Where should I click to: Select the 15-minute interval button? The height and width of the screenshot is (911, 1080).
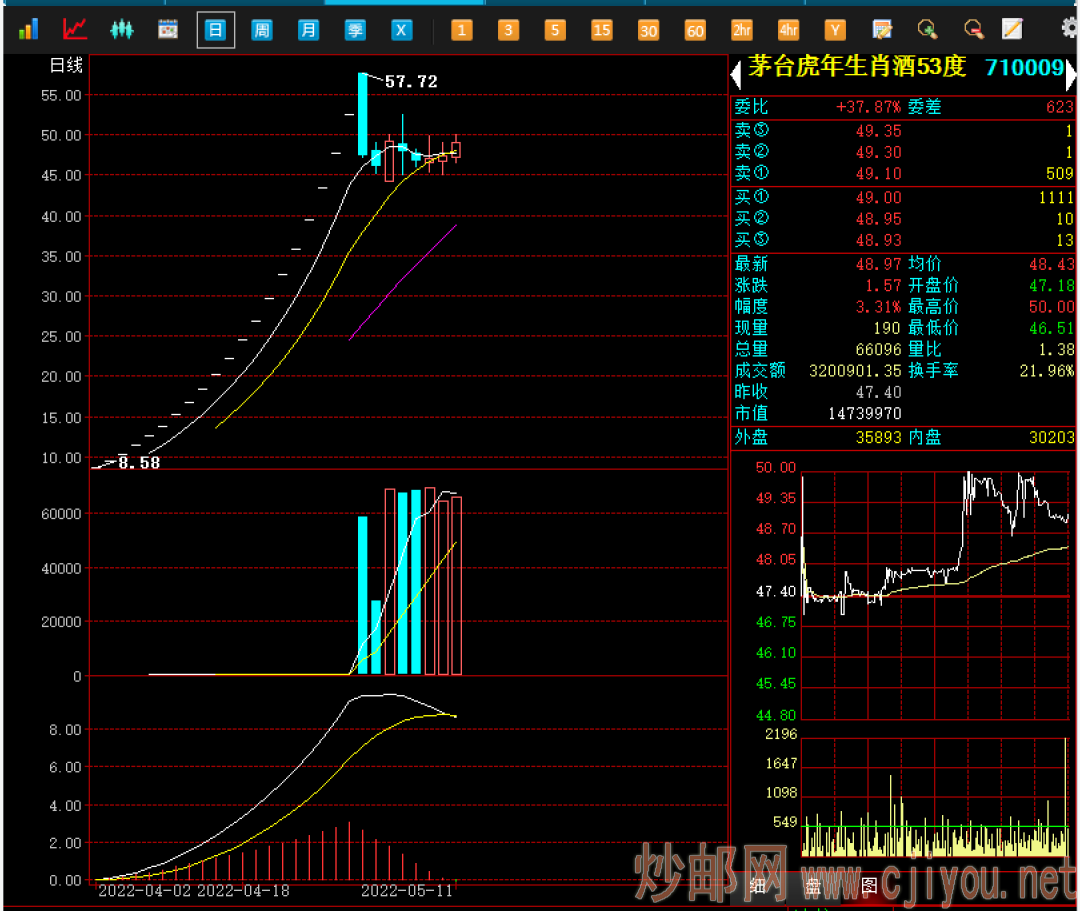click(x=601, y=30)
